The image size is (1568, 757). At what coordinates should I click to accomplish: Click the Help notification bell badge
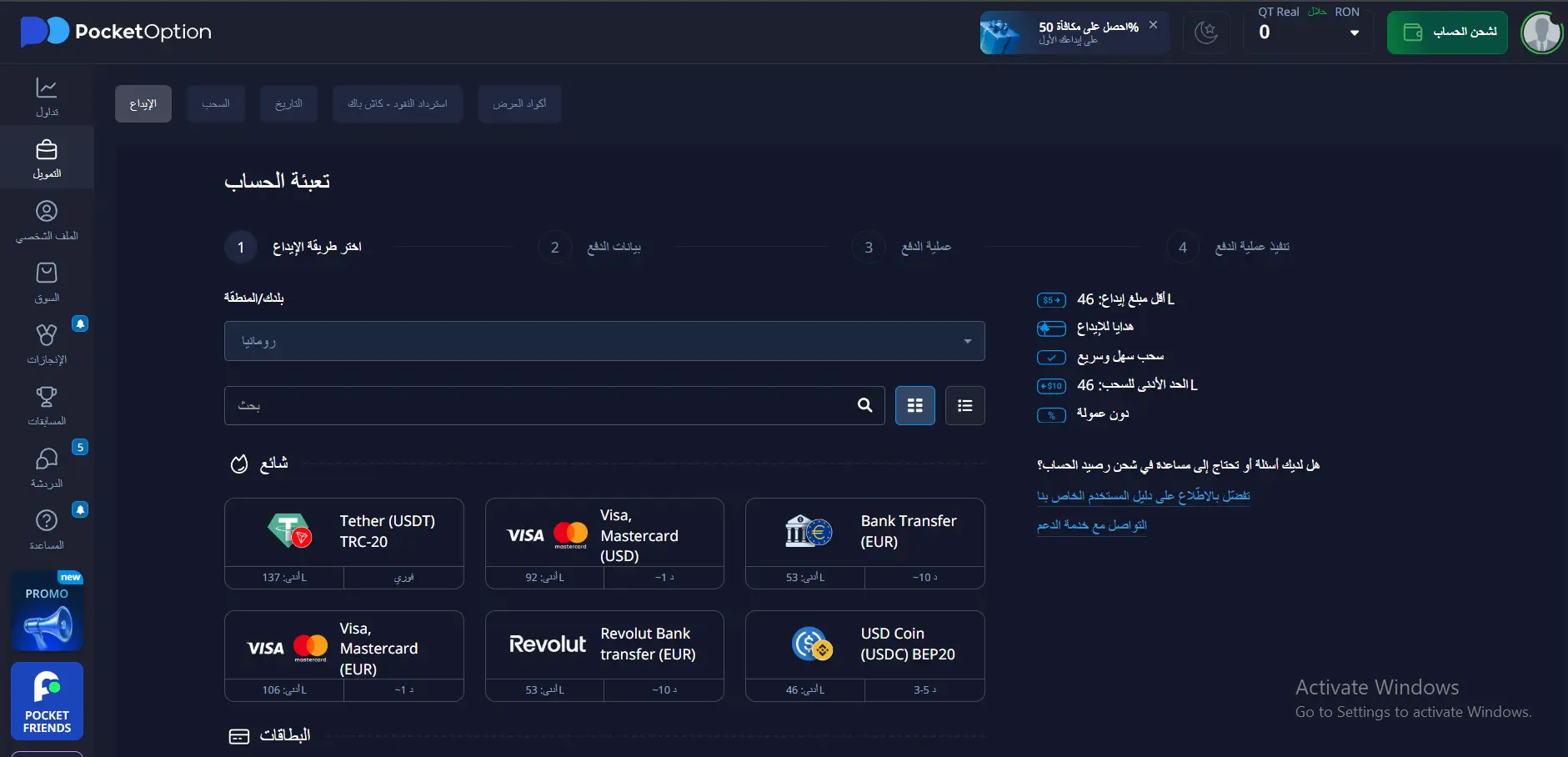point(80,509)
